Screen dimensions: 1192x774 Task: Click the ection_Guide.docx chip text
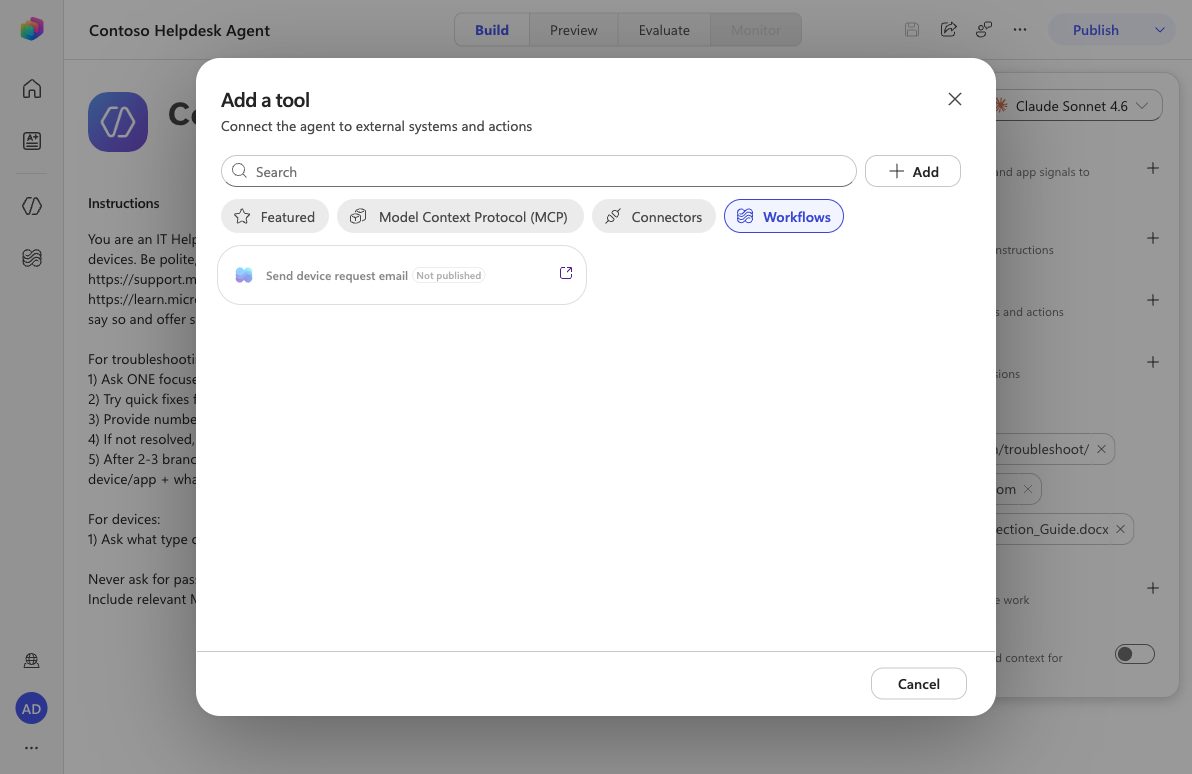click(x=1052, y=529)
